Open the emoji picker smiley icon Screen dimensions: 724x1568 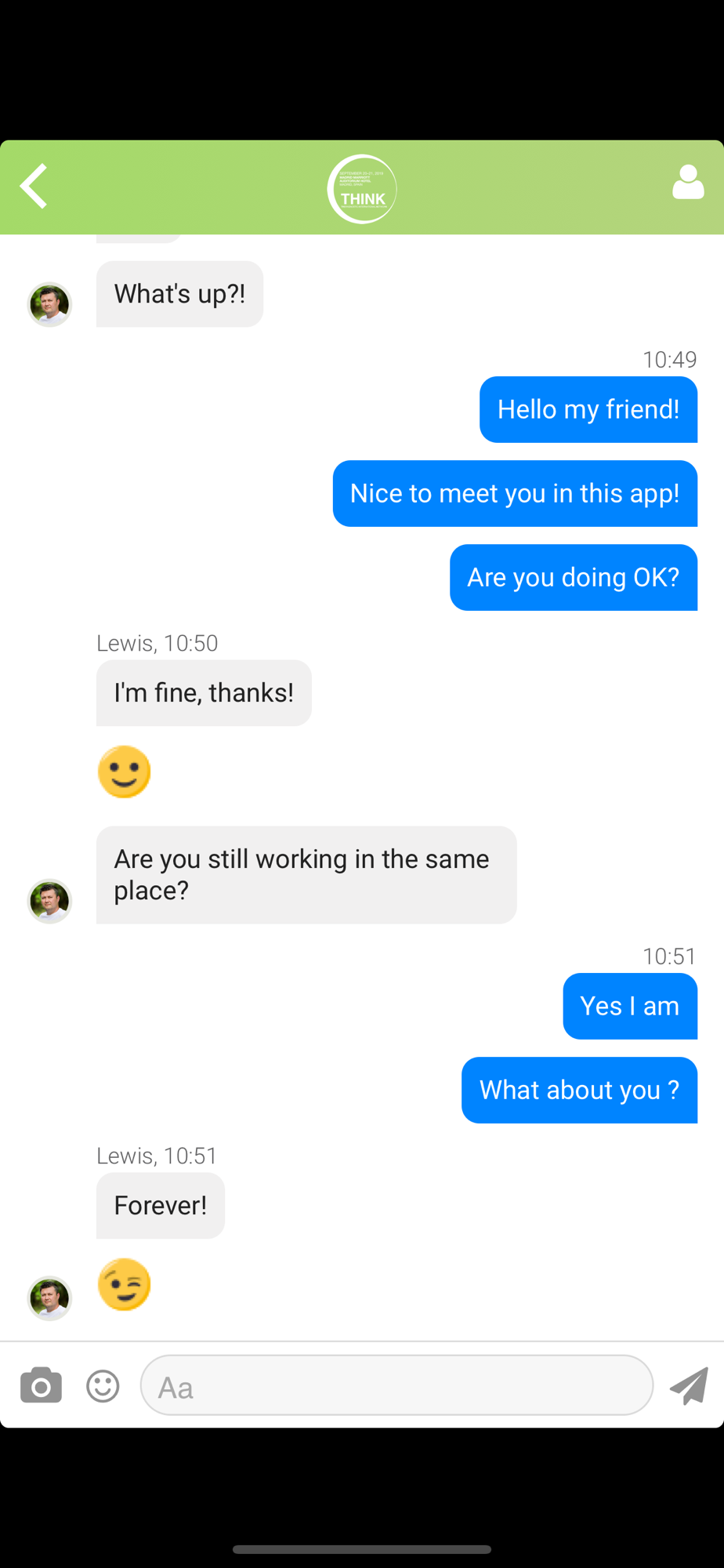[103, 1386]
